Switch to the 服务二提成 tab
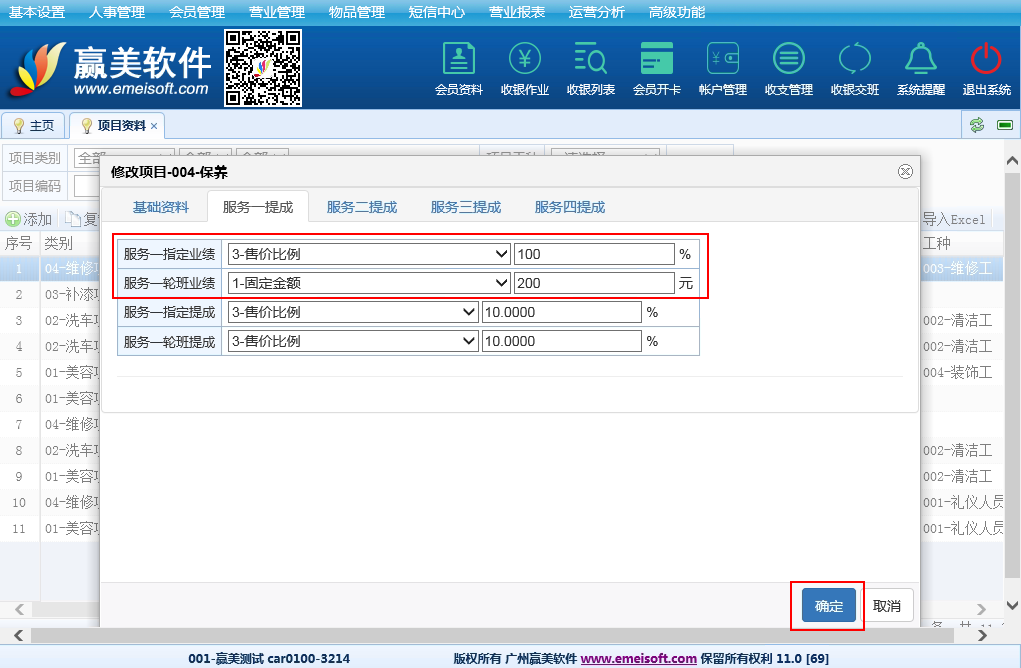The height and width of the screenshot is (668, 1021). [x=361, y=207]
